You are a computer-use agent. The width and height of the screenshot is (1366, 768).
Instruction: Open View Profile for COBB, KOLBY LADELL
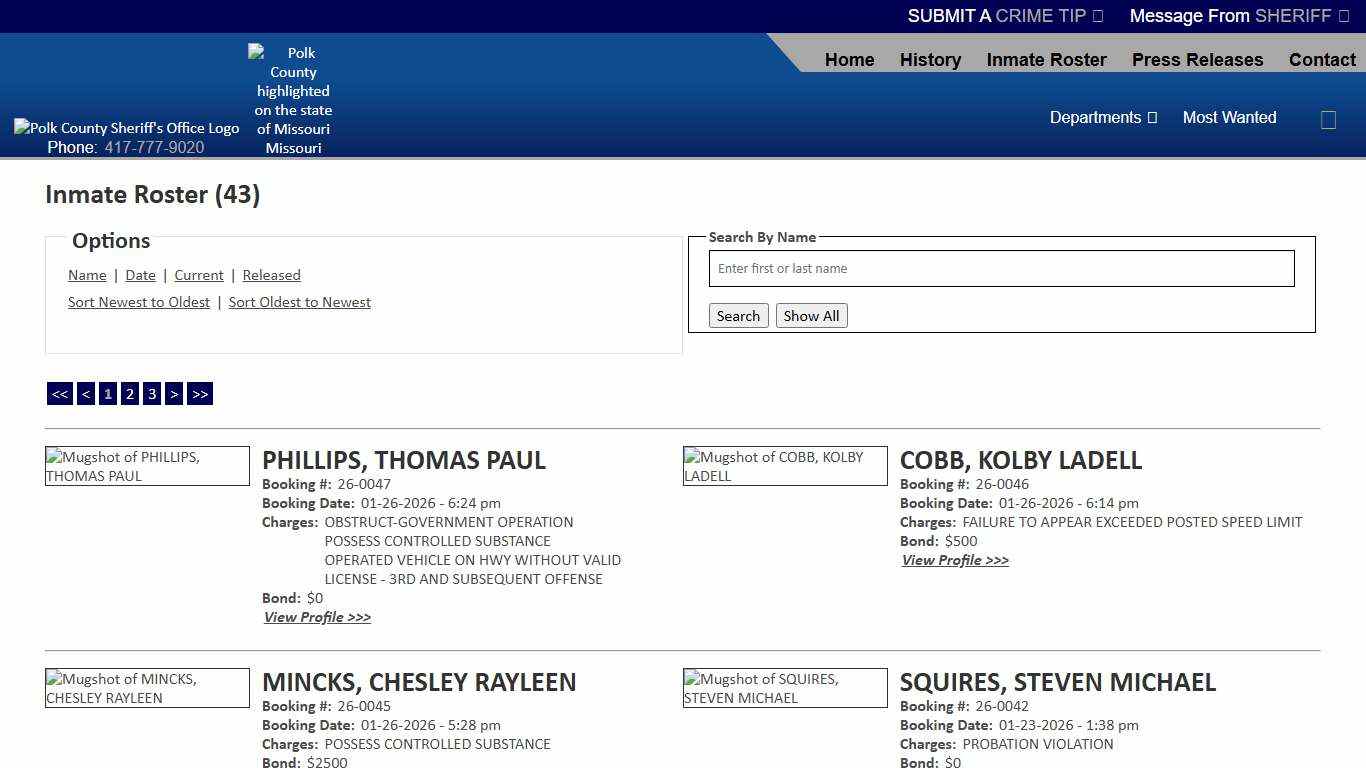955,560
